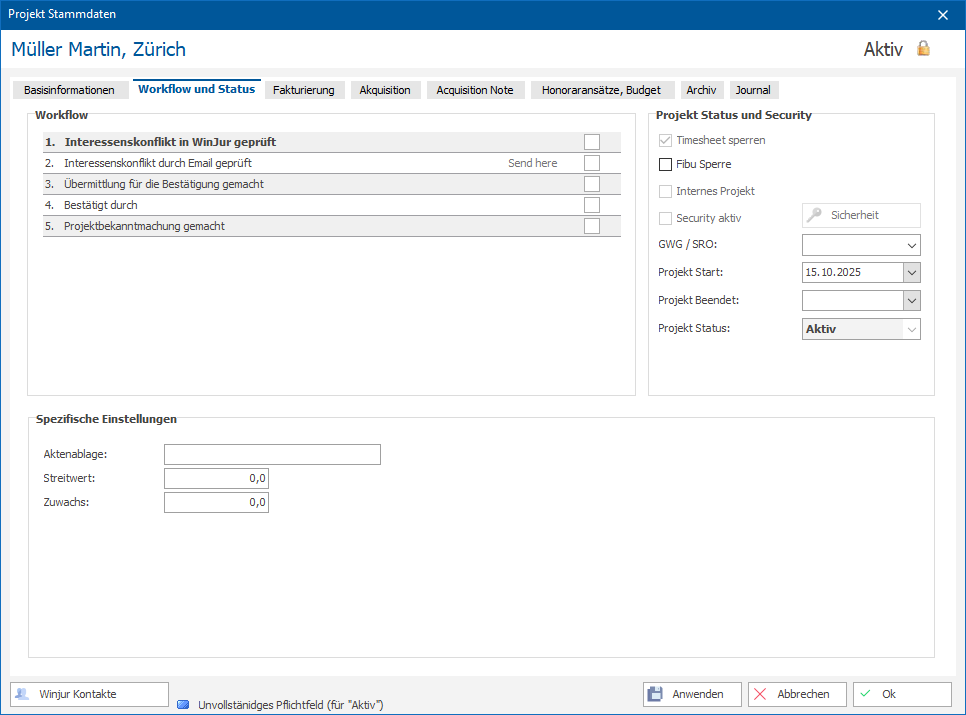Viewport: 966px width, 715px height.
Task: Open the Honoraransätze, Budget tab
Action: [x=601, y=90]
